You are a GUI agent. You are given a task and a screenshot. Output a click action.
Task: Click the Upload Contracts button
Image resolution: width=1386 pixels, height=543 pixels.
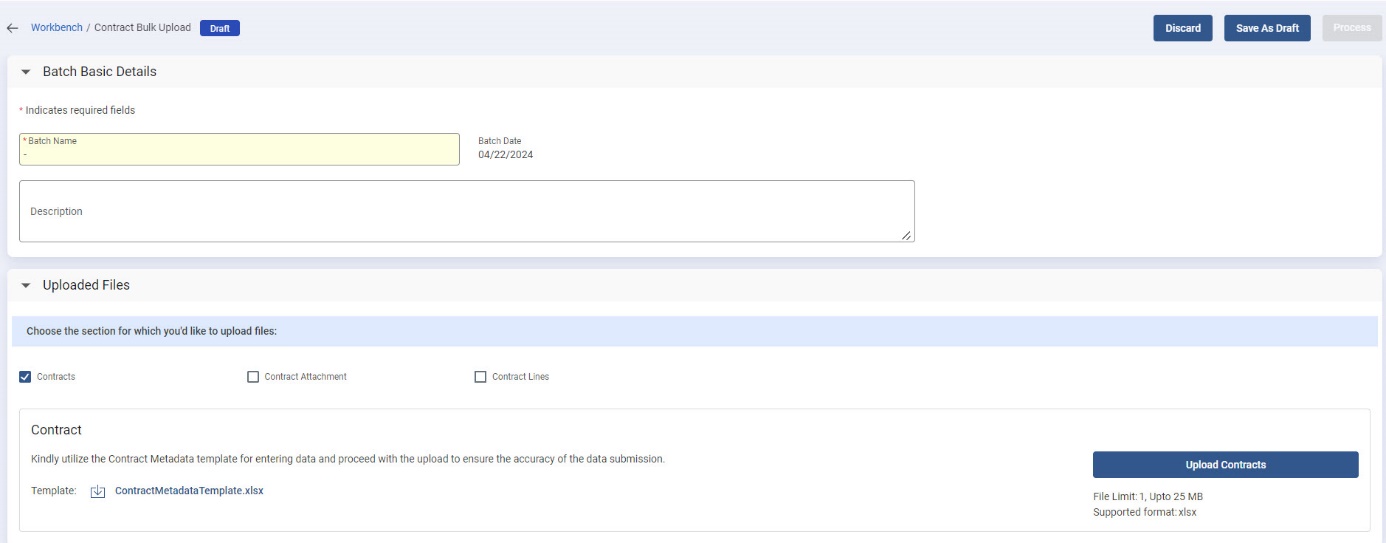click(1225, 465)
